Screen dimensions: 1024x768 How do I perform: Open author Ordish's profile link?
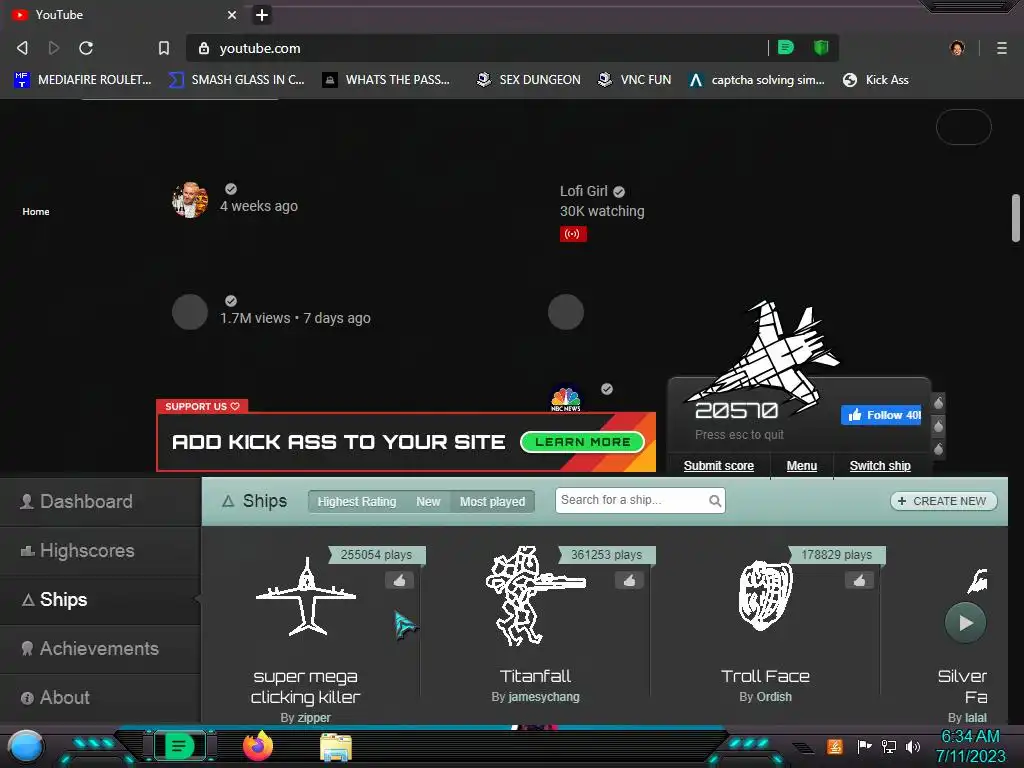coord(775,697)
